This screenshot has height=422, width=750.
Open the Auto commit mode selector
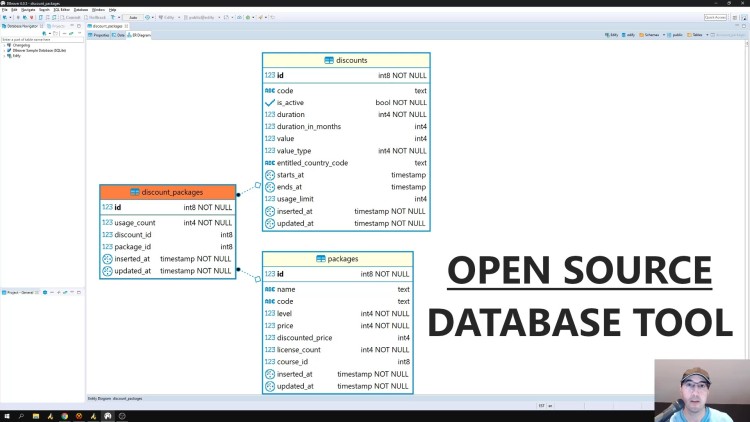pos(133,17)
